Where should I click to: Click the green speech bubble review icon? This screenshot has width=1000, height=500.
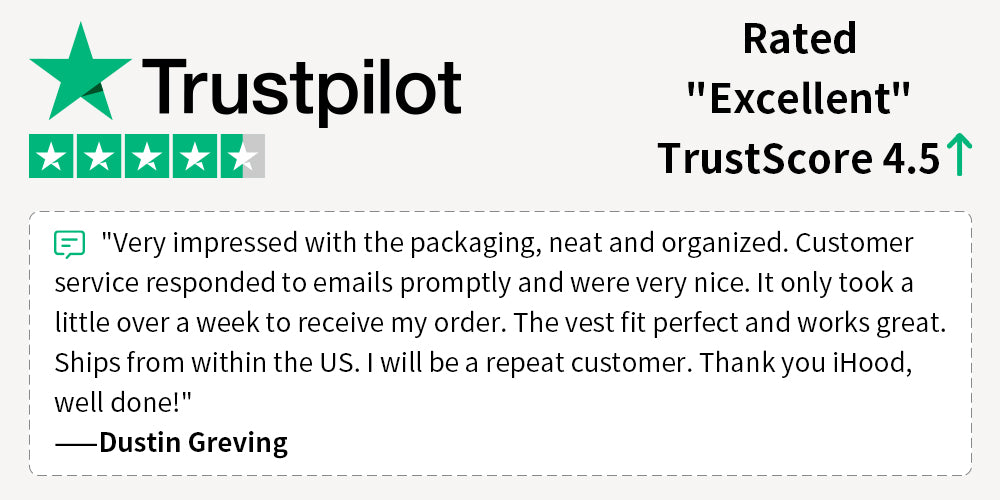68,244
